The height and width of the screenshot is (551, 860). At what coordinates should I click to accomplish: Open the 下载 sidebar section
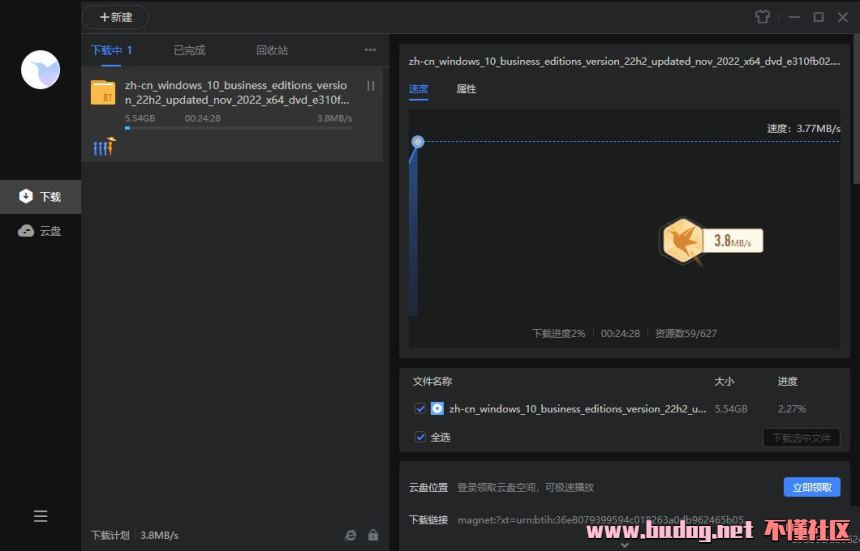41,196
